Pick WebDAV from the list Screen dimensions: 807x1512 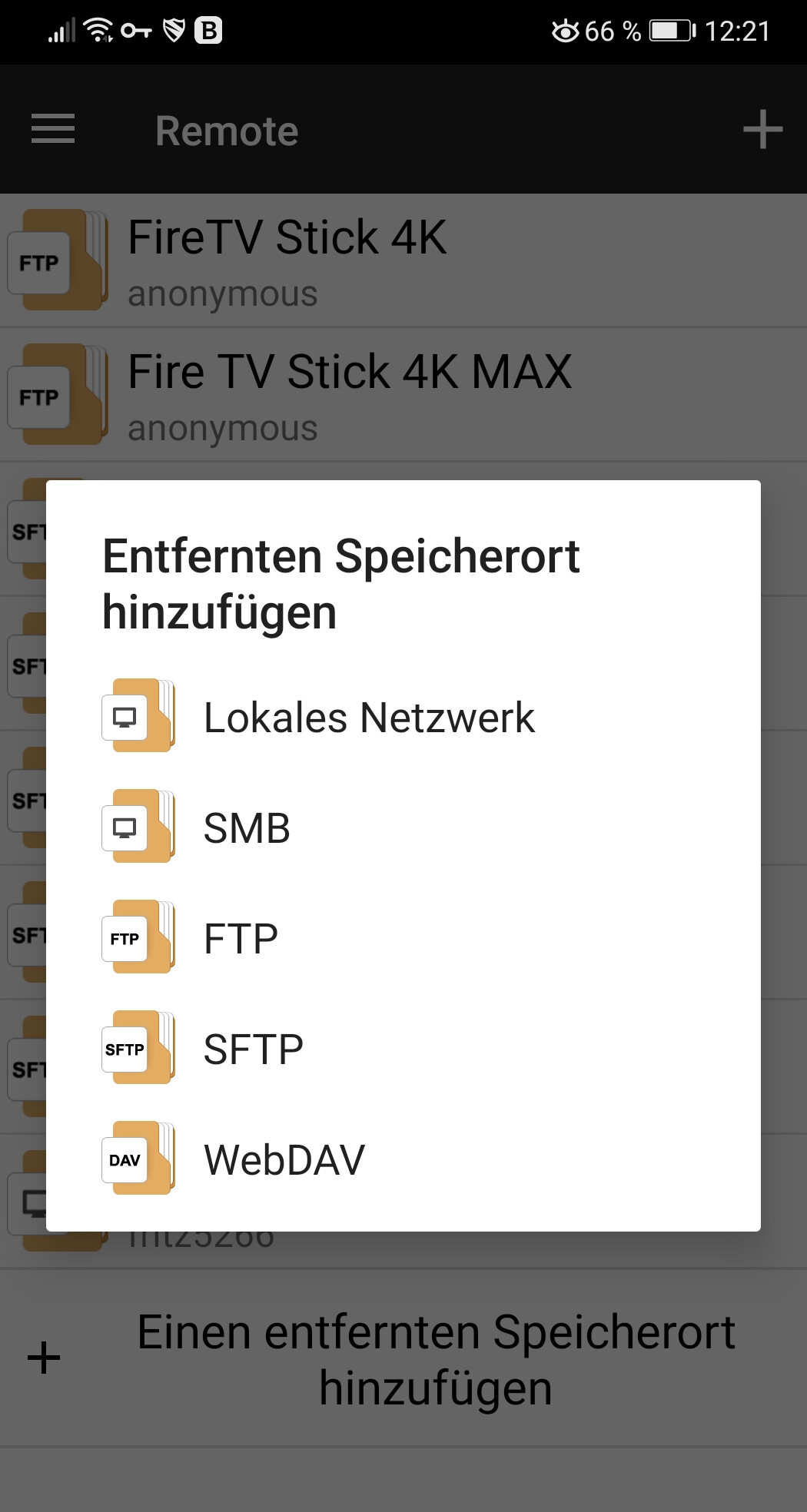pyautogui.click(x=284, y=1160)
